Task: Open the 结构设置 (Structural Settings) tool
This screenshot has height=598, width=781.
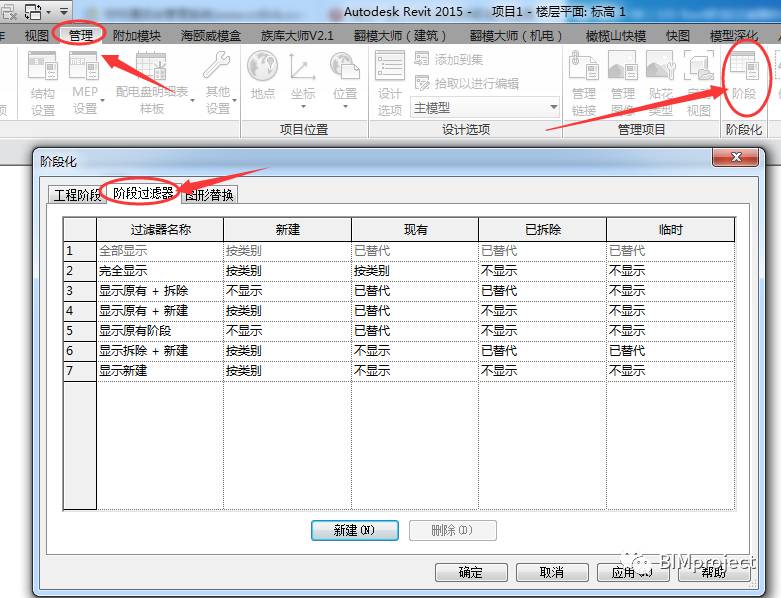Action: [x=43, y=84]
